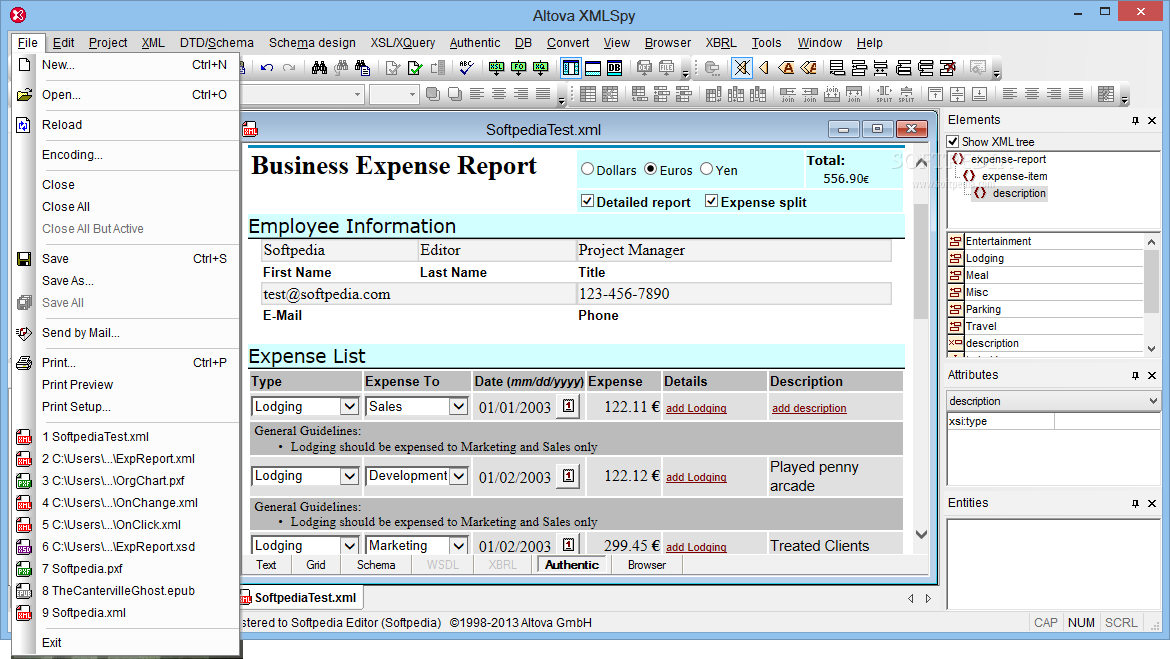Expand the main toolbar overflow arrow after FILE icon
The width and height of the screenshot is (1170, 659).
point(686,73)
